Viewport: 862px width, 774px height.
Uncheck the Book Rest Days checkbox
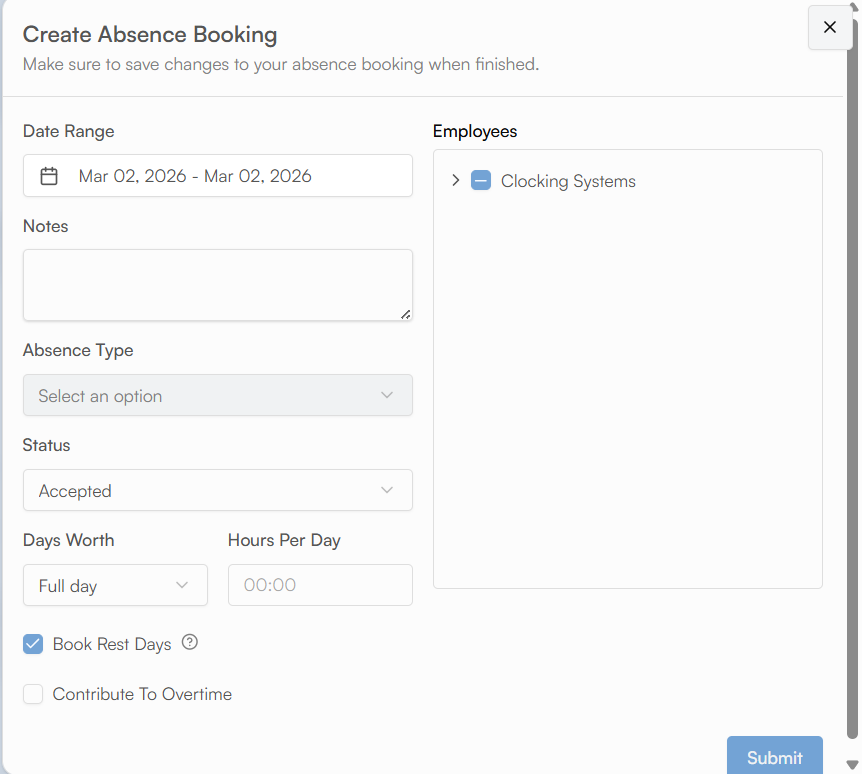tap(33, 644)
